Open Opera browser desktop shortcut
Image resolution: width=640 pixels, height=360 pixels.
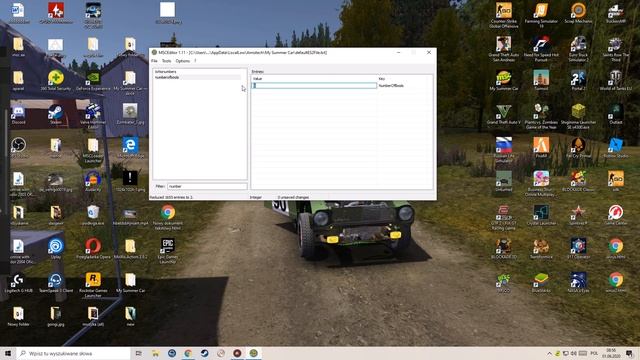pos(93,249)
